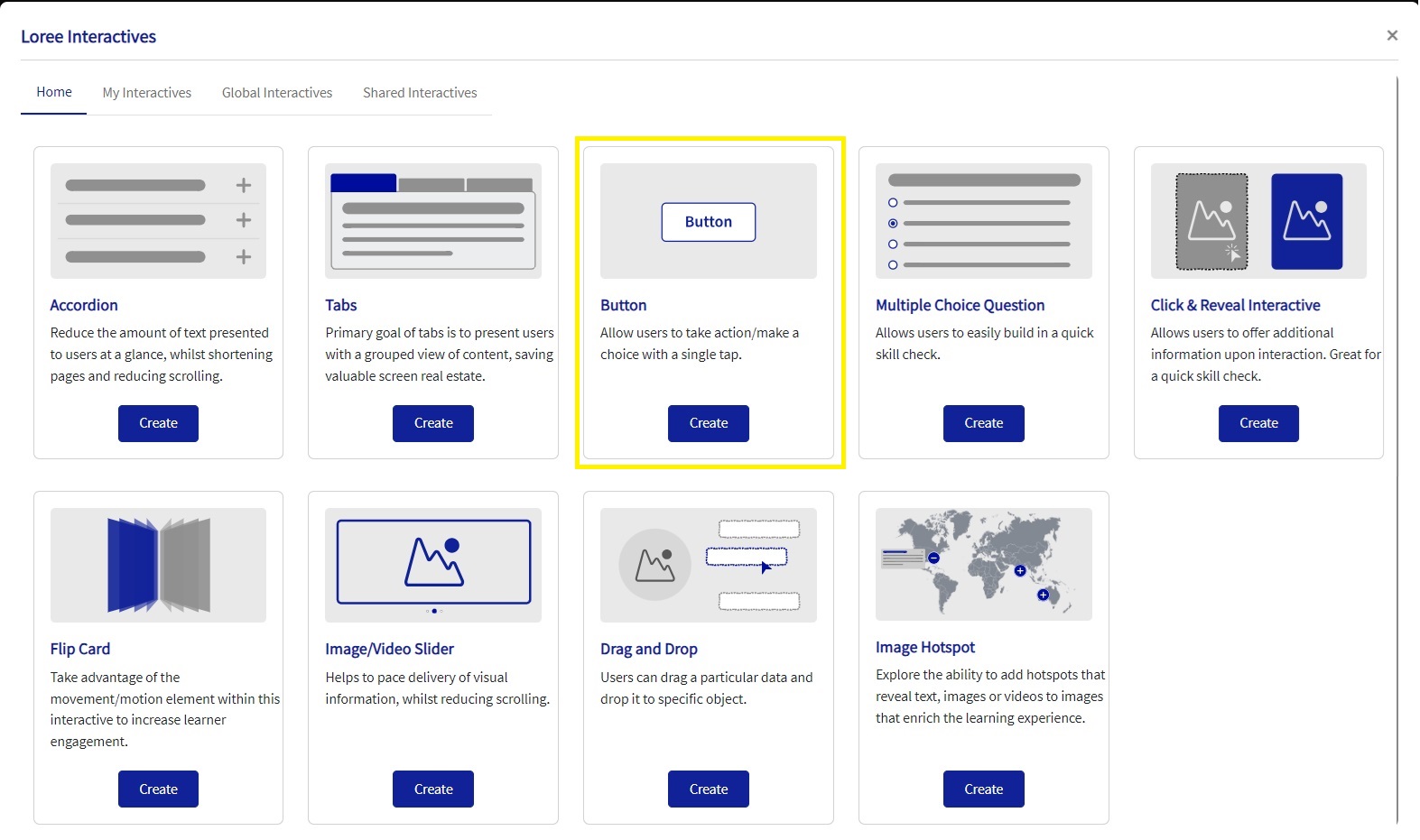Open the My Interactives tab
Image resolution: width=1420 pixels, height=840 pixels.
point(147,93)
